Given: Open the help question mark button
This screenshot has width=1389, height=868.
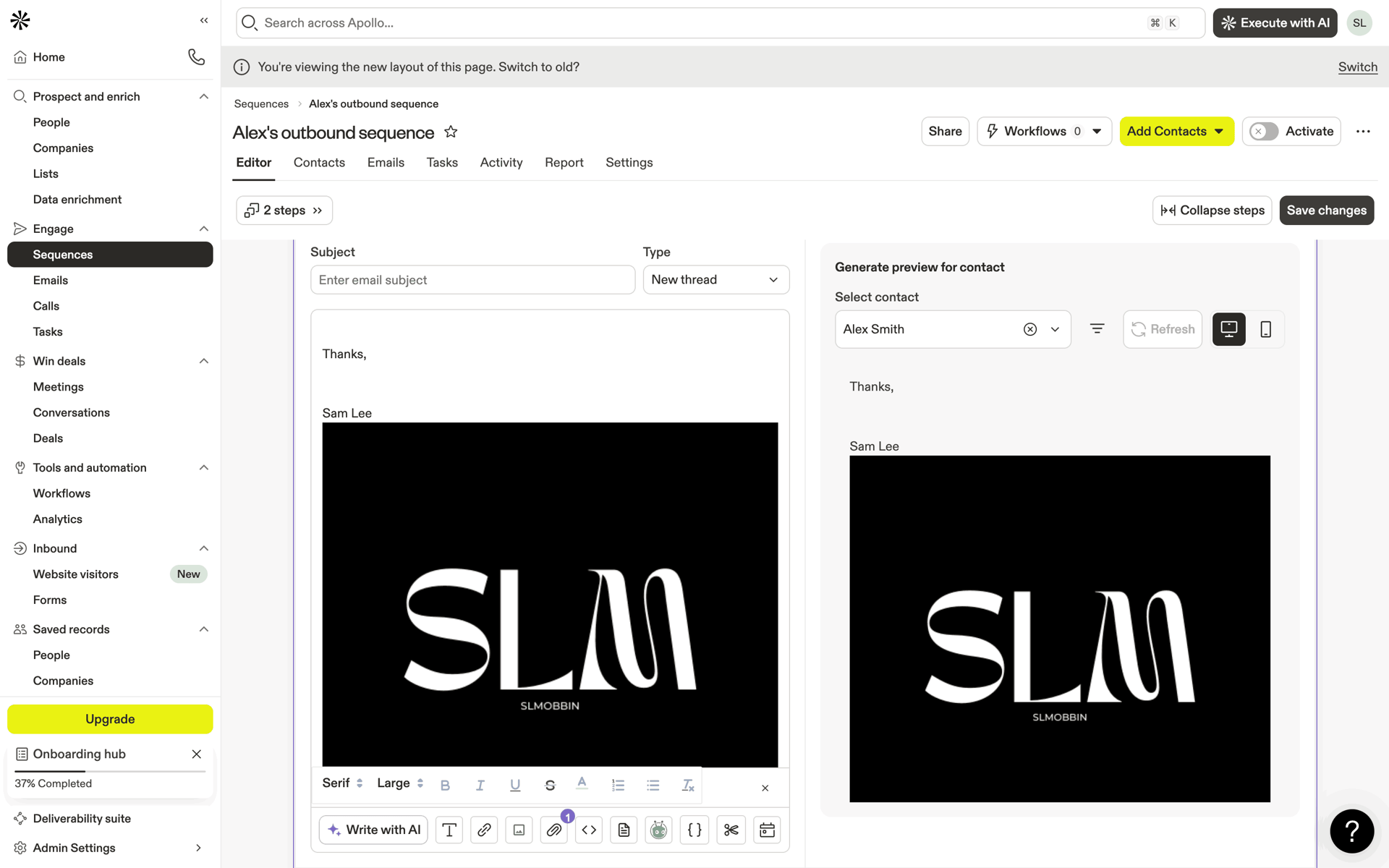Looking at the screenshot, I should tap(1351, 831).
